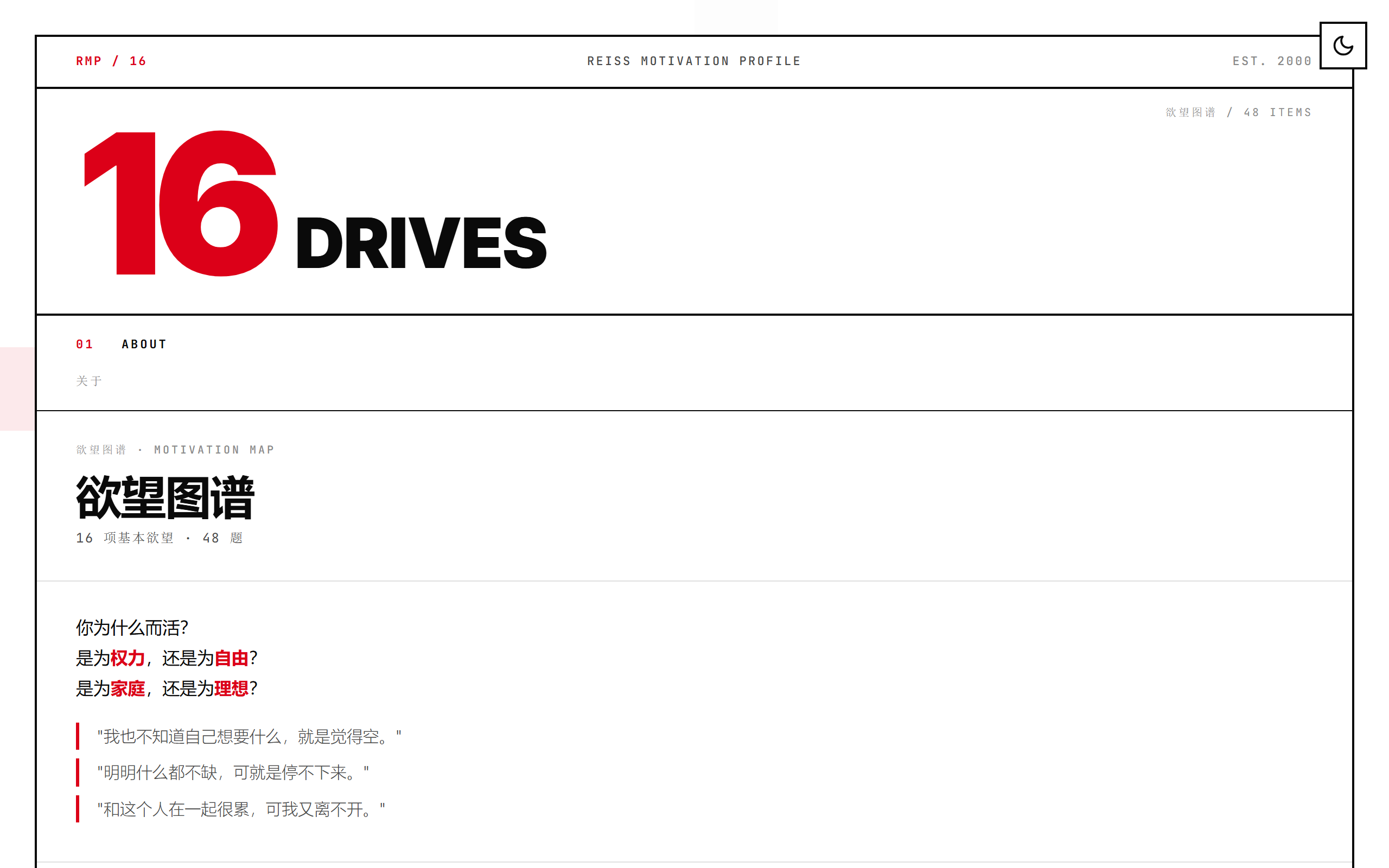
Task: Click the quote '和这个人在一起很累，可我又离不开。'
Action: pos(241,809)
